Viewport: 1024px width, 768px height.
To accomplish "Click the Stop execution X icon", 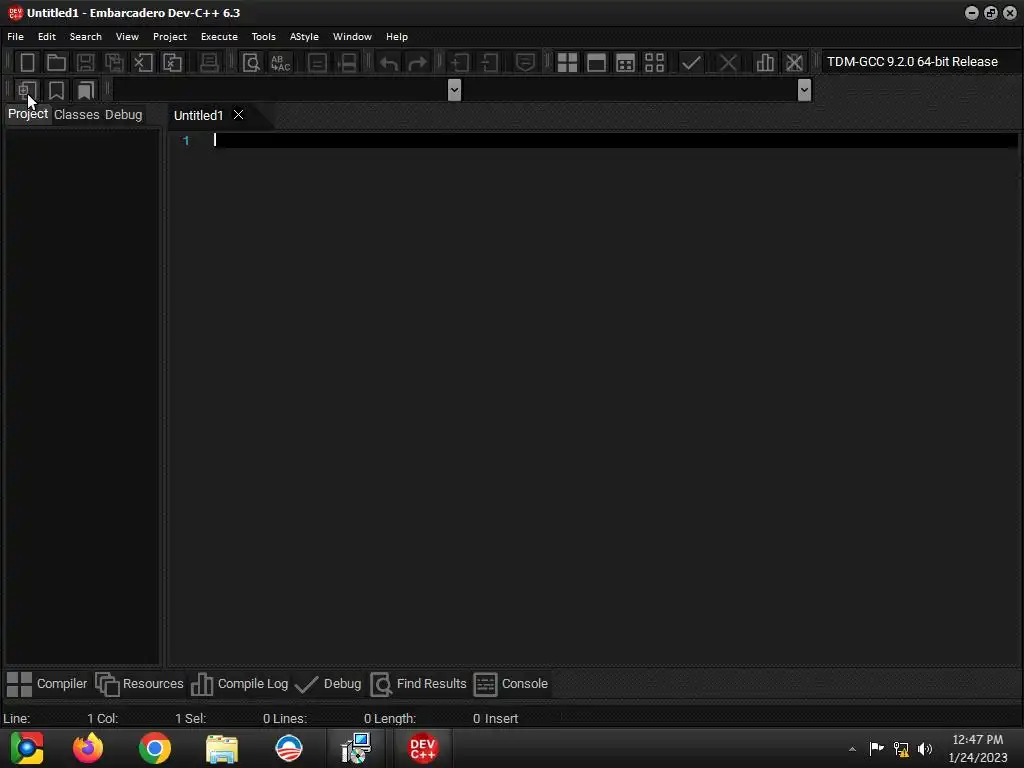I will coord(728,63).
